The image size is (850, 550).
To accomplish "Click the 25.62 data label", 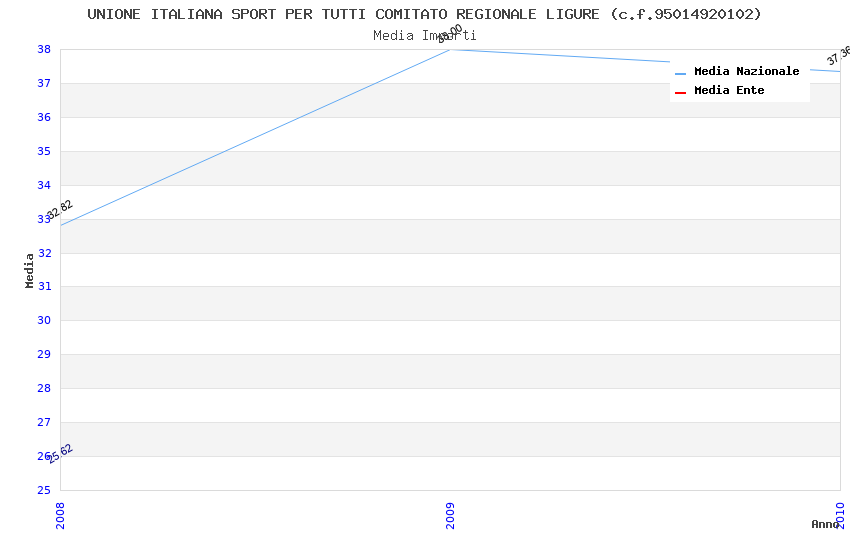I will (x=60, y=454).
